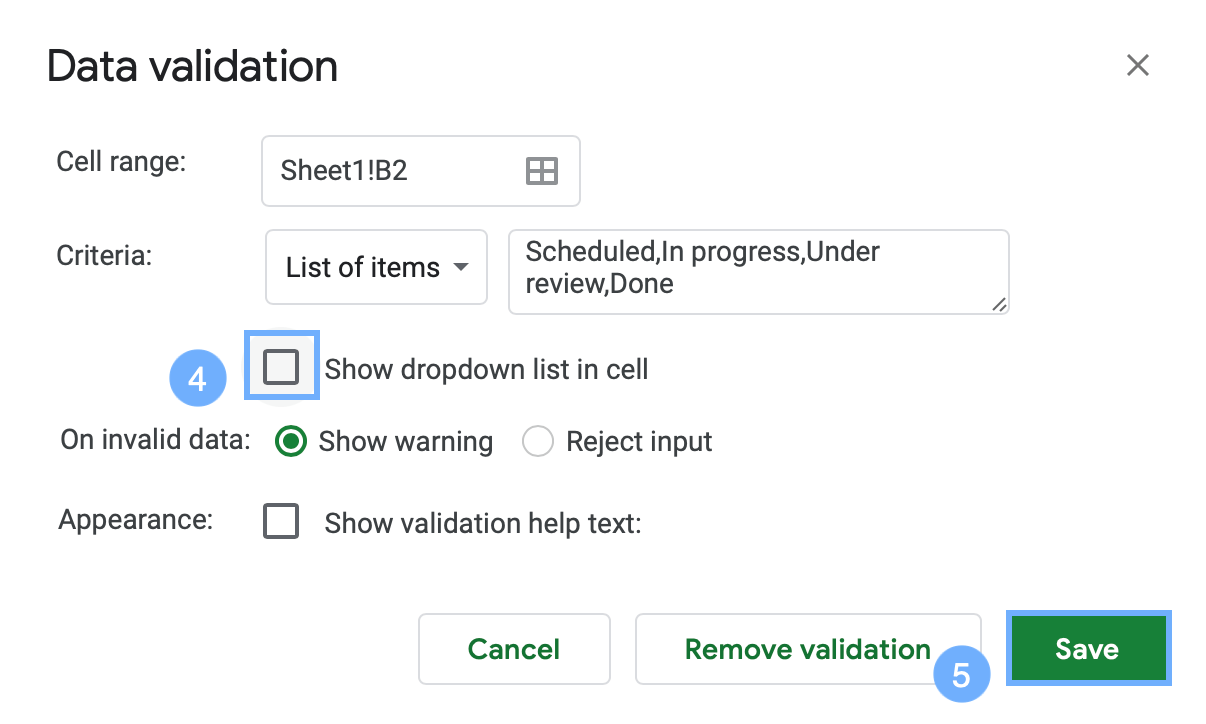
Task: Click the blue step 4 badge
Action: coord(197,379)
